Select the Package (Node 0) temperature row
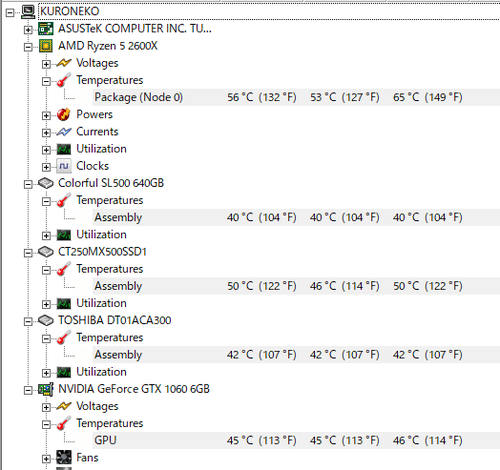 click(296, 97)
